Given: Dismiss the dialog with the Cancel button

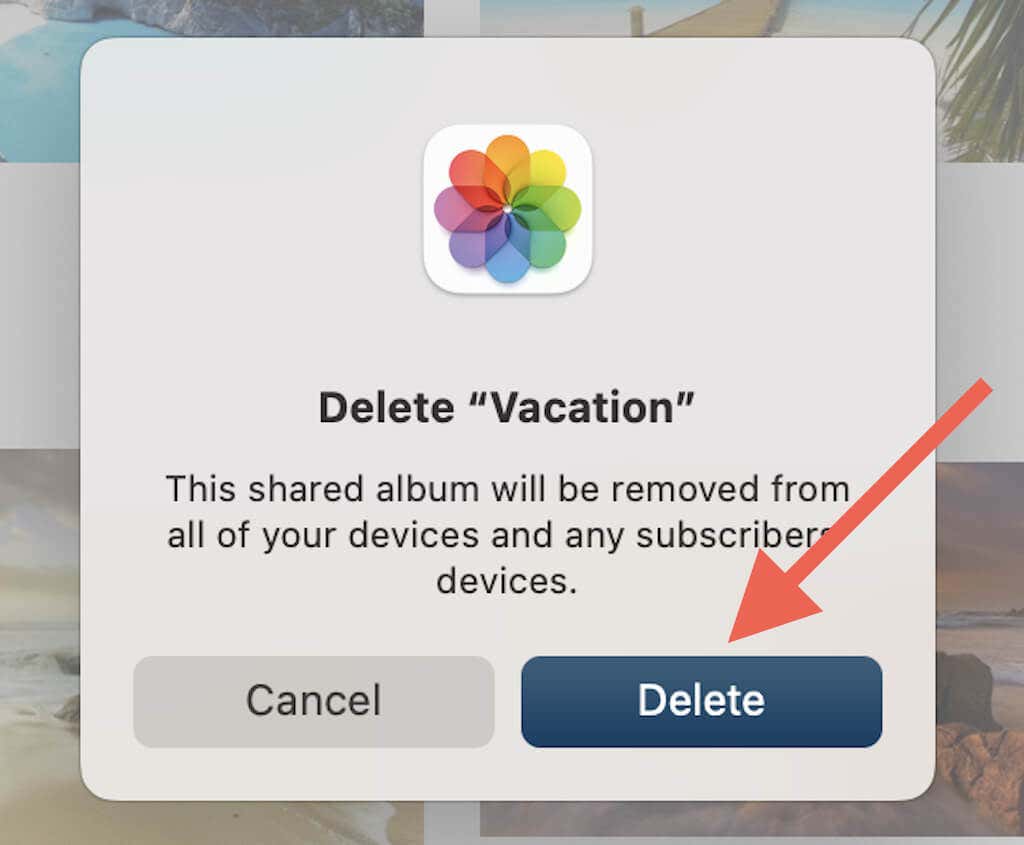Looking at the screenshot, I should (x=313, y=701).
